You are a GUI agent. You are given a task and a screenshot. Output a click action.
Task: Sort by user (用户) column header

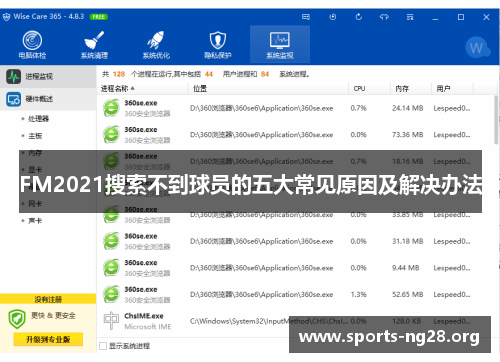[443, 89]
